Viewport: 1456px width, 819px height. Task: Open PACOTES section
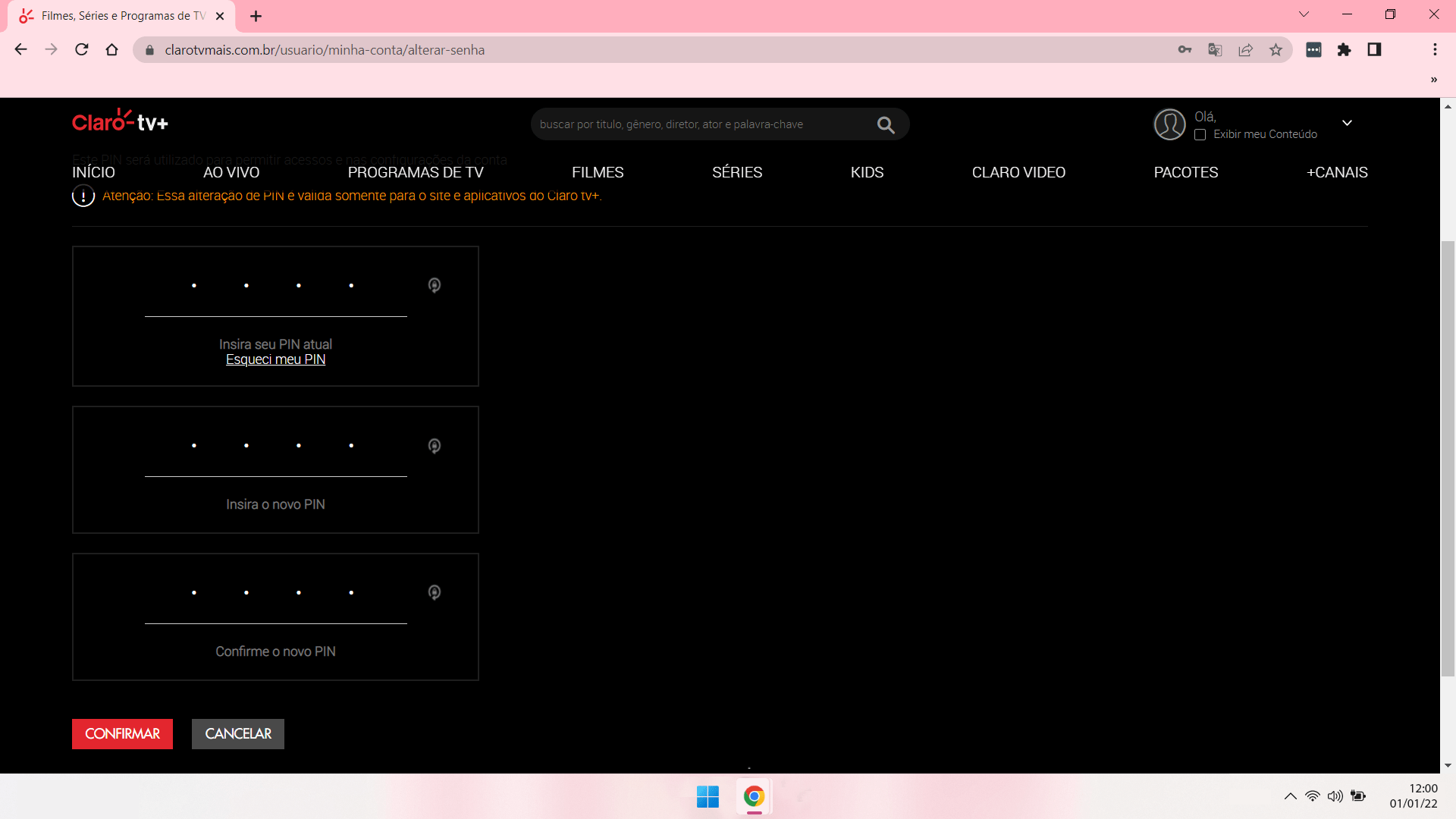[1186, 172]
